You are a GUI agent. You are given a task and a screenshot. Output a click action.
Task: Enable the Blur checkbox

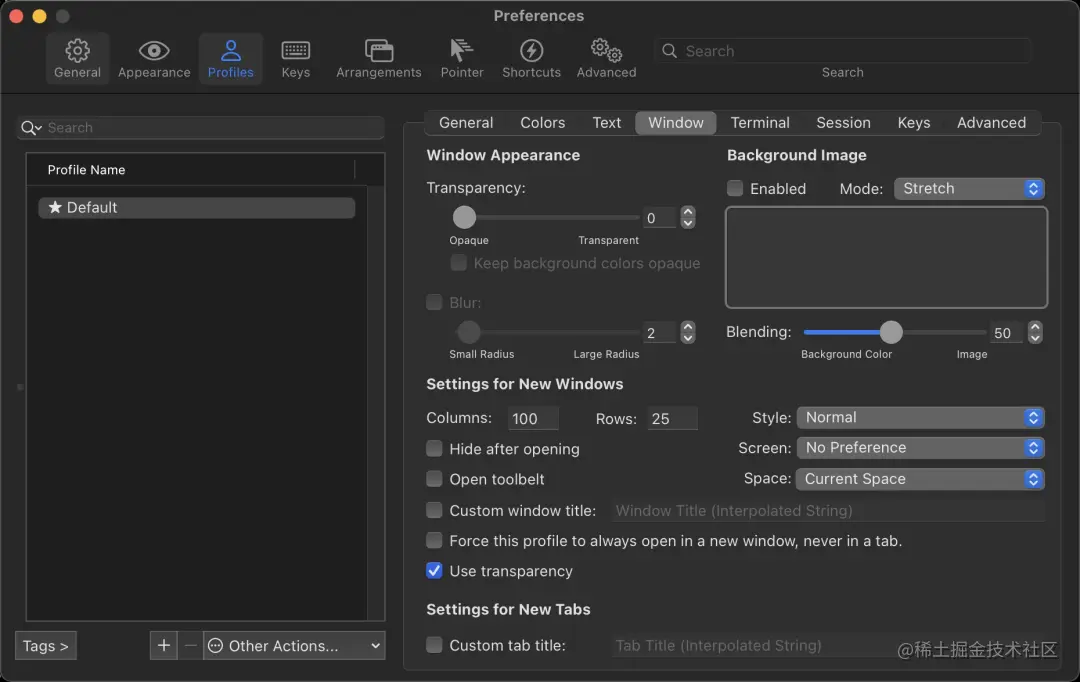(x=434, y=302)
